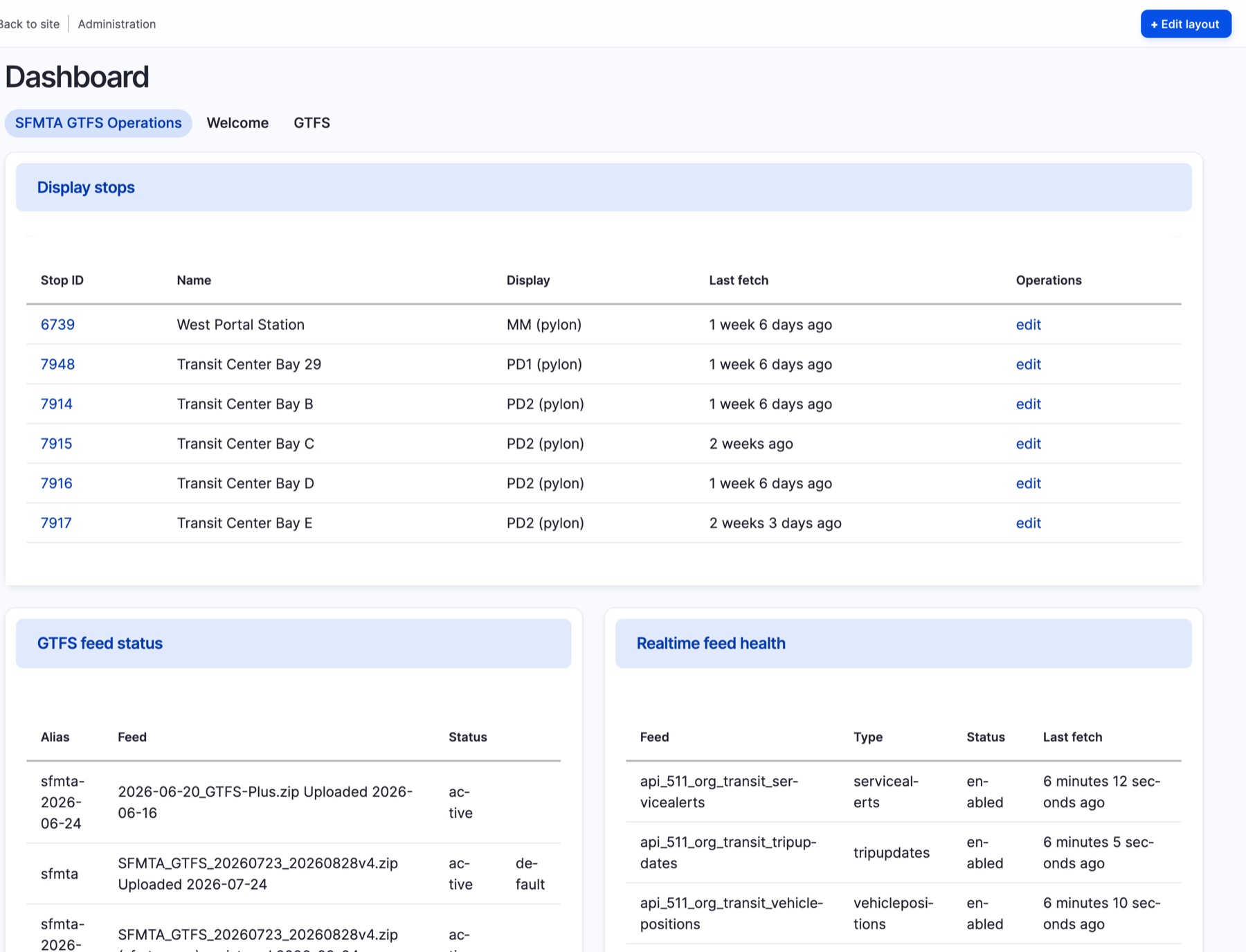Click the Name column header

tap(194, 280)
